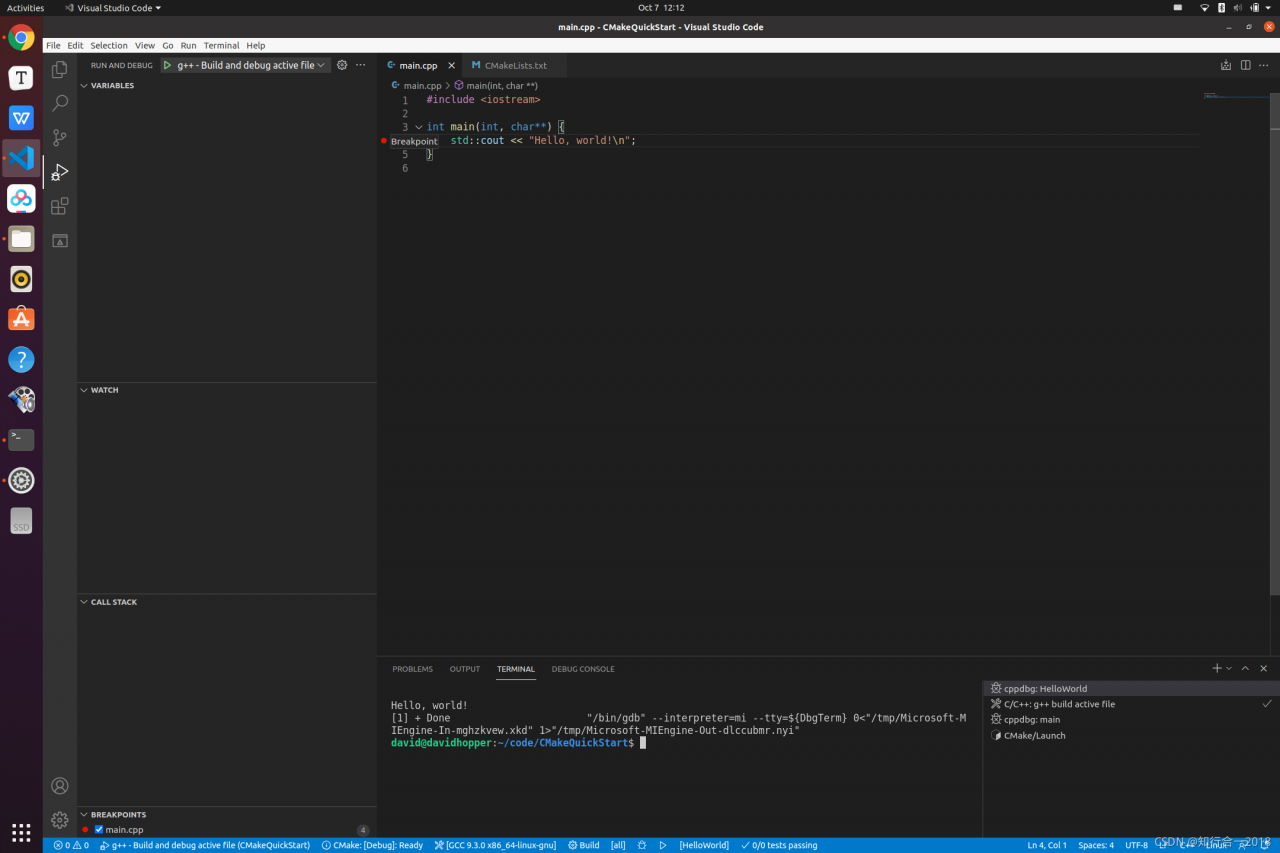Open the Accounts icon in activity bar
The width and height of the screenshot is (1280, 853).
tap(60, 786)
